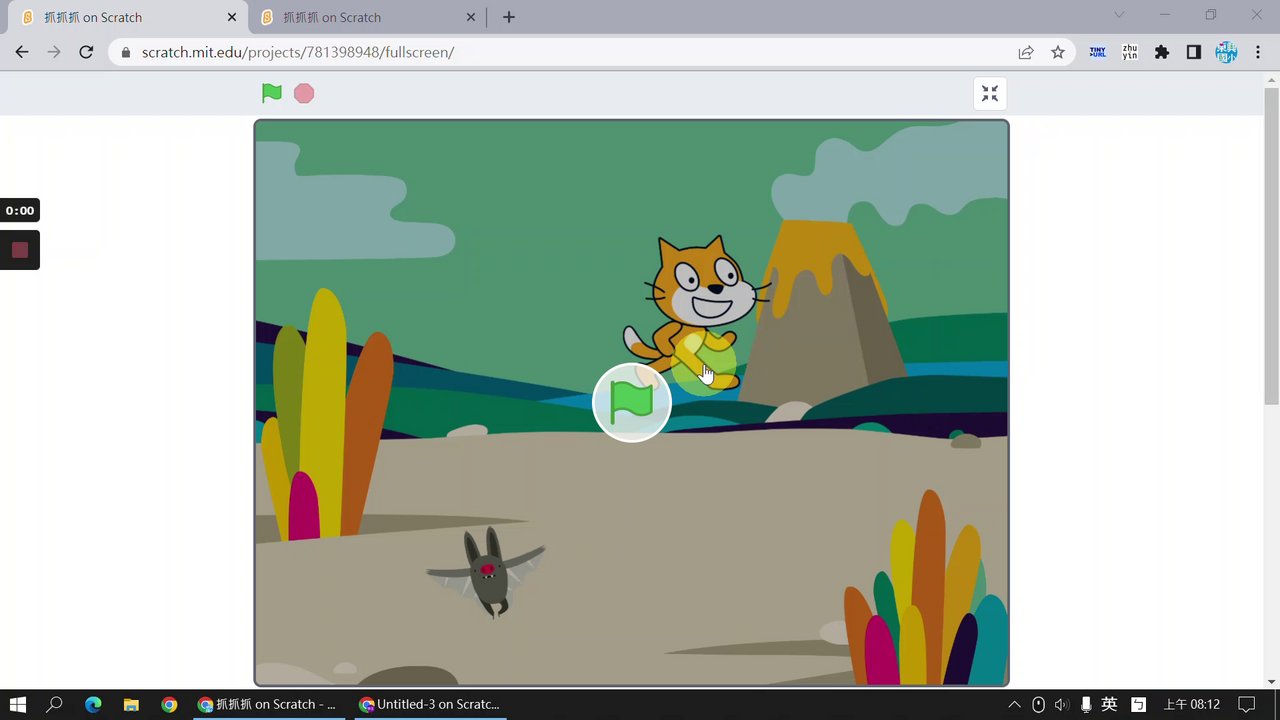The width and height of the screenshot is (1280, 720).
Task: Click the large green flag overlay on stage
Action: click(x=632, y=402)
